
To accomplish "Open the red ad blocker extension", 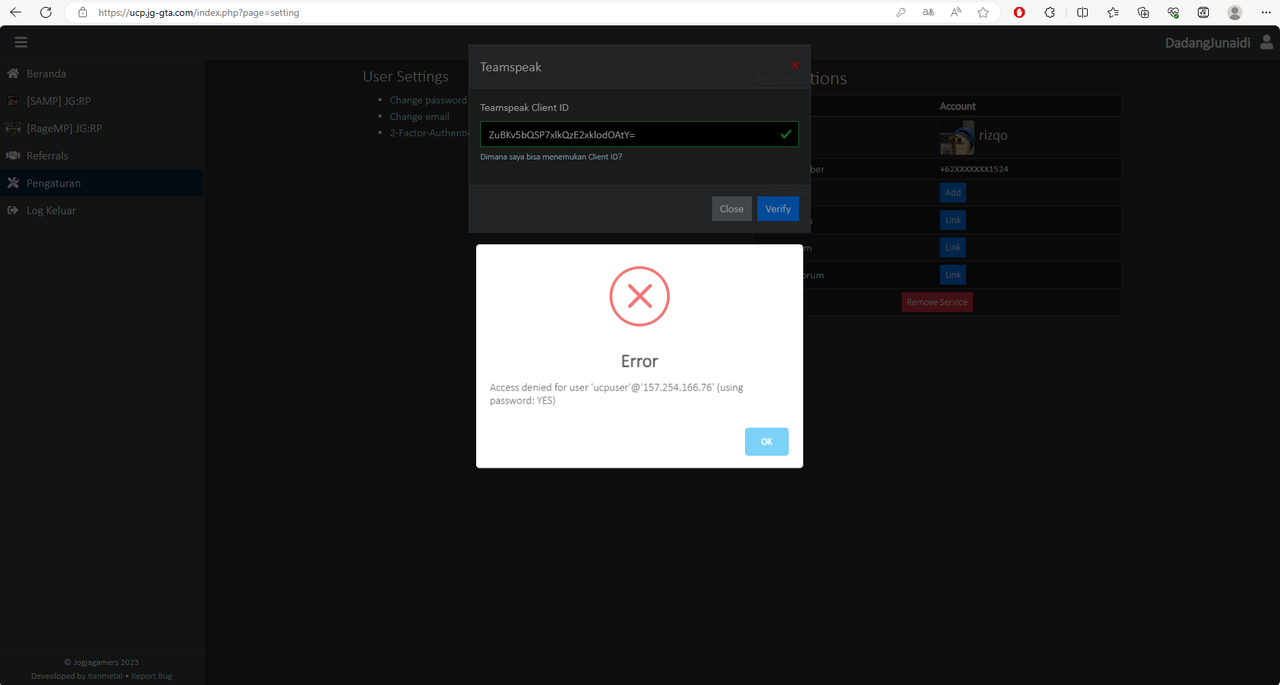I will pos(1019,13).
